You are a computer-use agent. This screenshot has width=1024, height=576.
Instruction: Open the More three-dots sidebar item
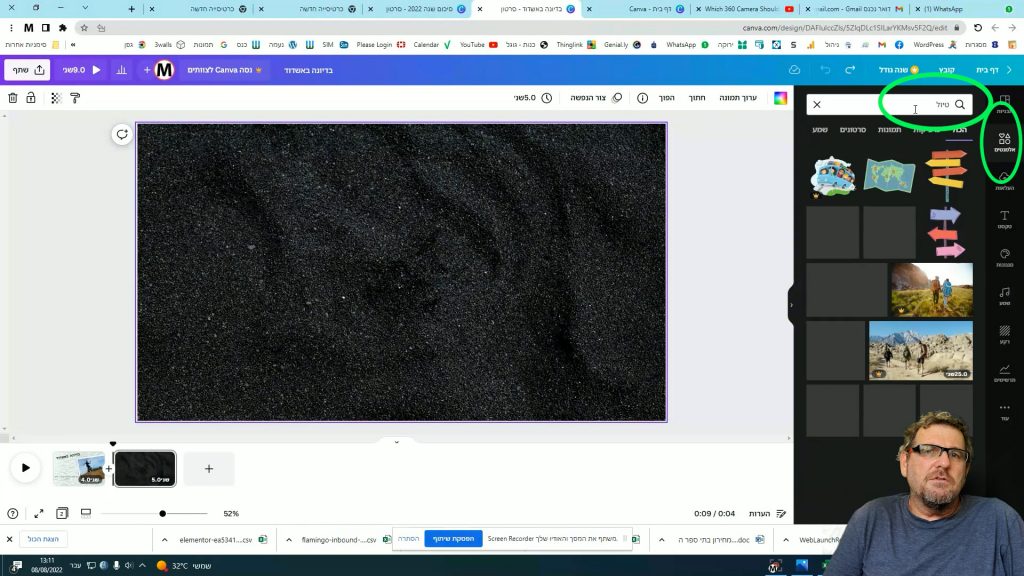coord(1004,411)
